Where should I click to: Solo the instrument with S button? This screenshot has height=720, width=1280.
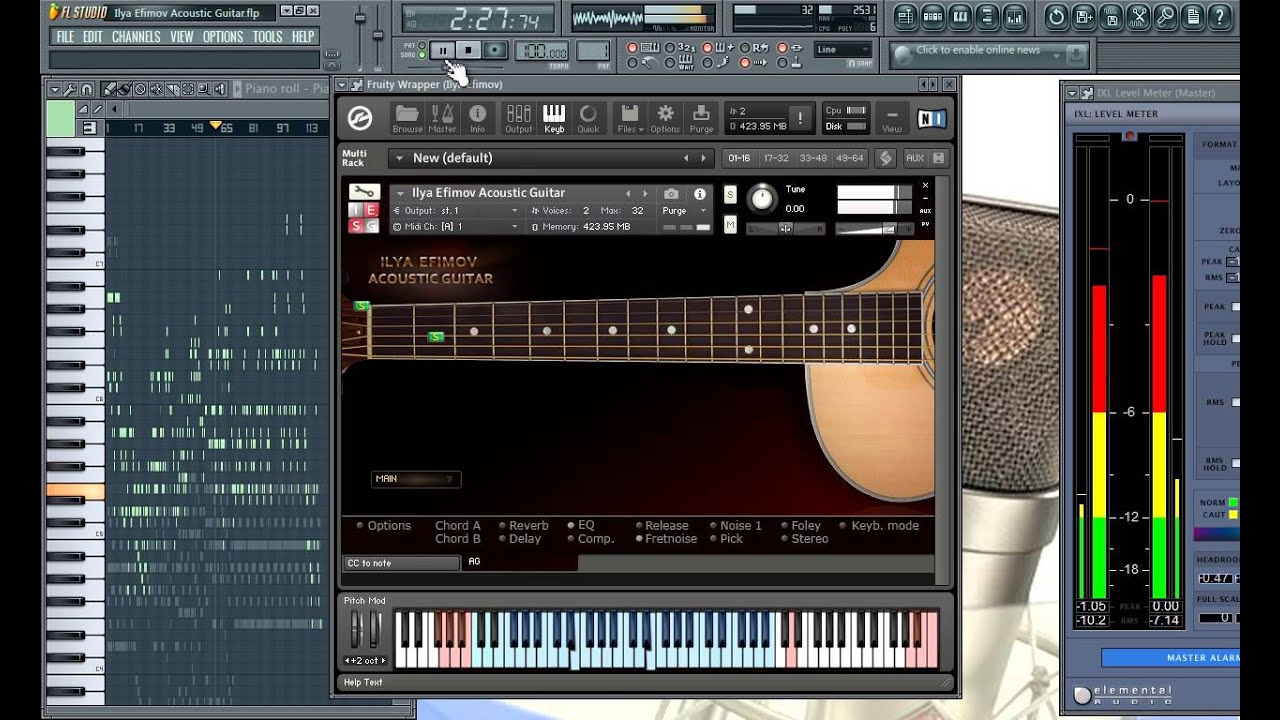[x=730, y=194]
